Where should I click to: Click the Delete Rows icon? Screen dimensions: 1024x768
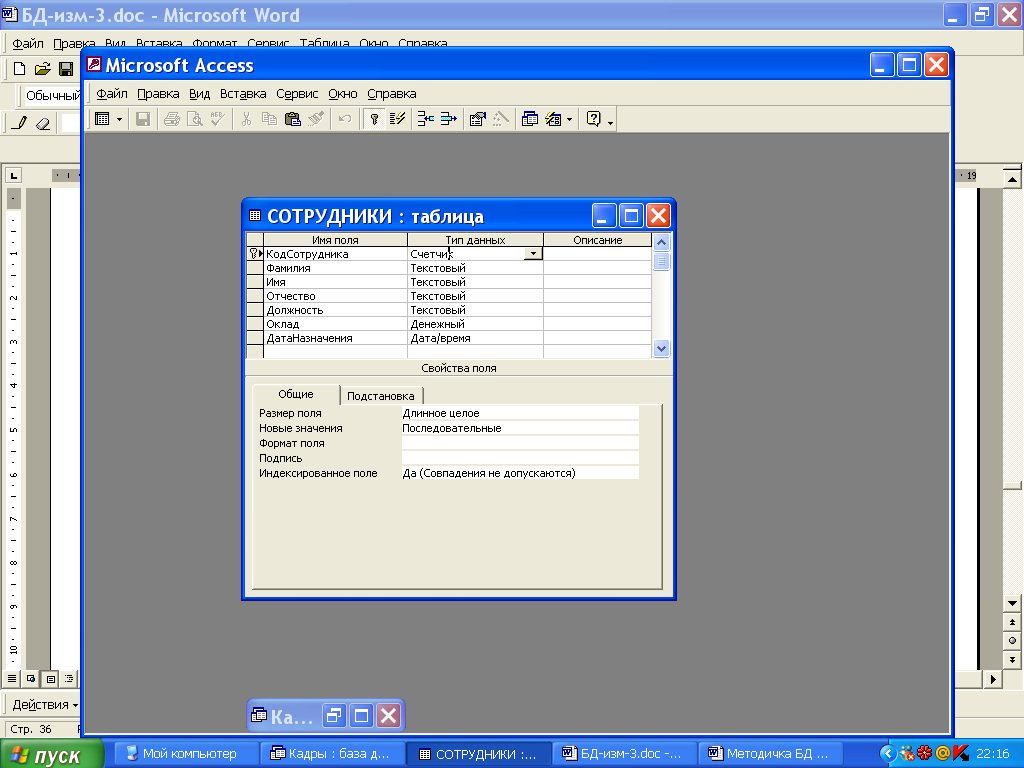(448, 119)
